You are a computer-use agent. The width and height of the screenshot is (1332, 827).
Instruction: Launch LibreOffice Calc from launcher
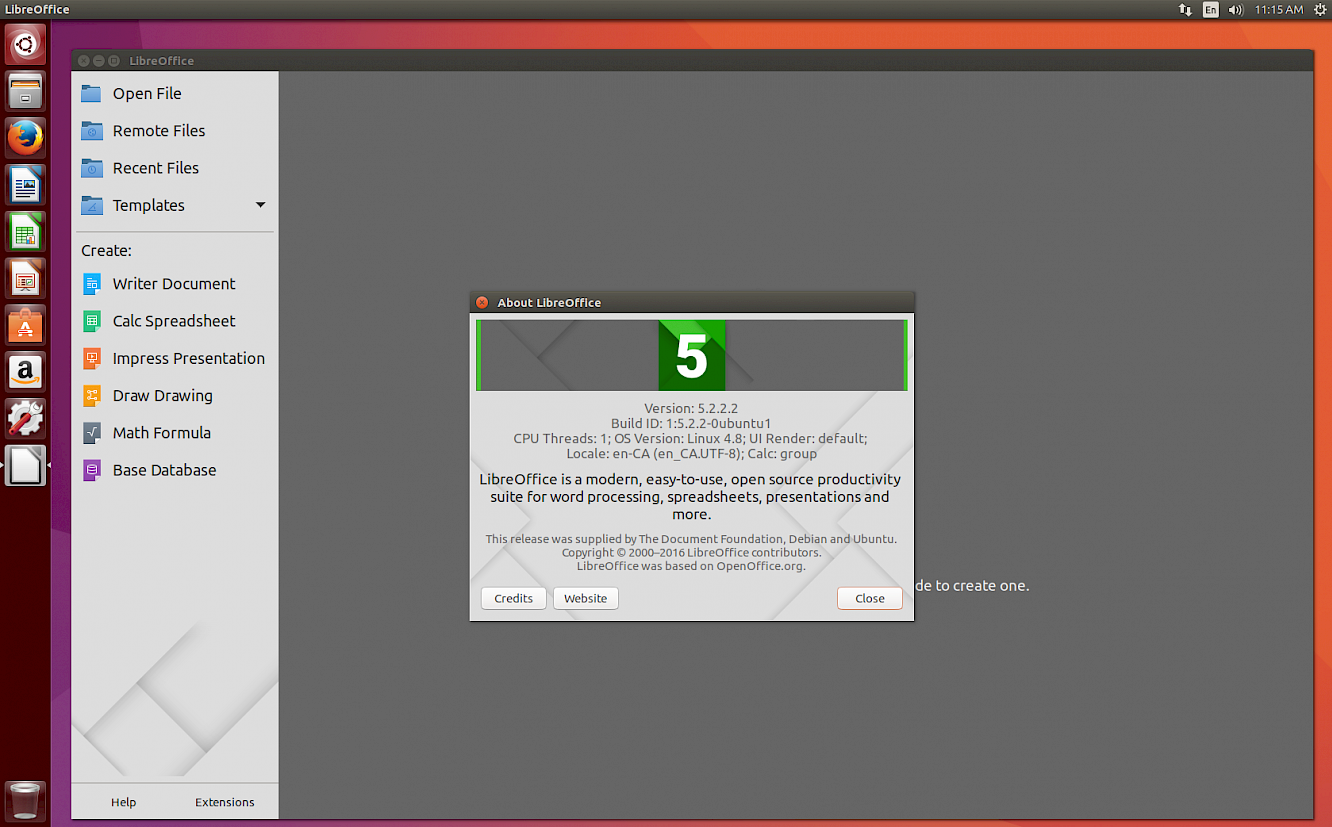click(25, 232)
